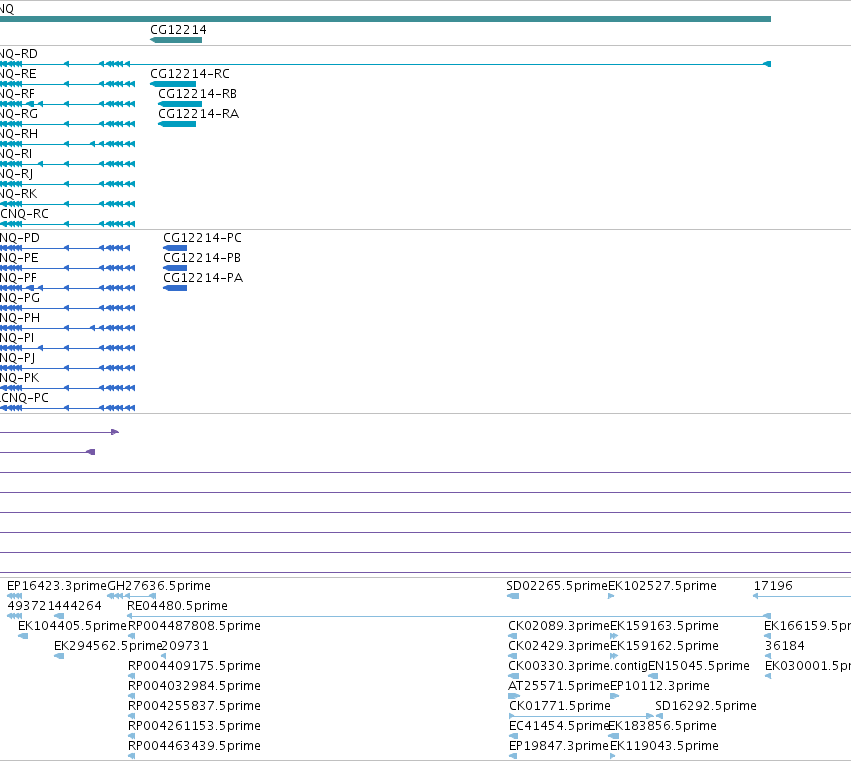Screen dimensions: 851x761
Task: Select EST label EK102527.5prime
Action: [662, 586]
